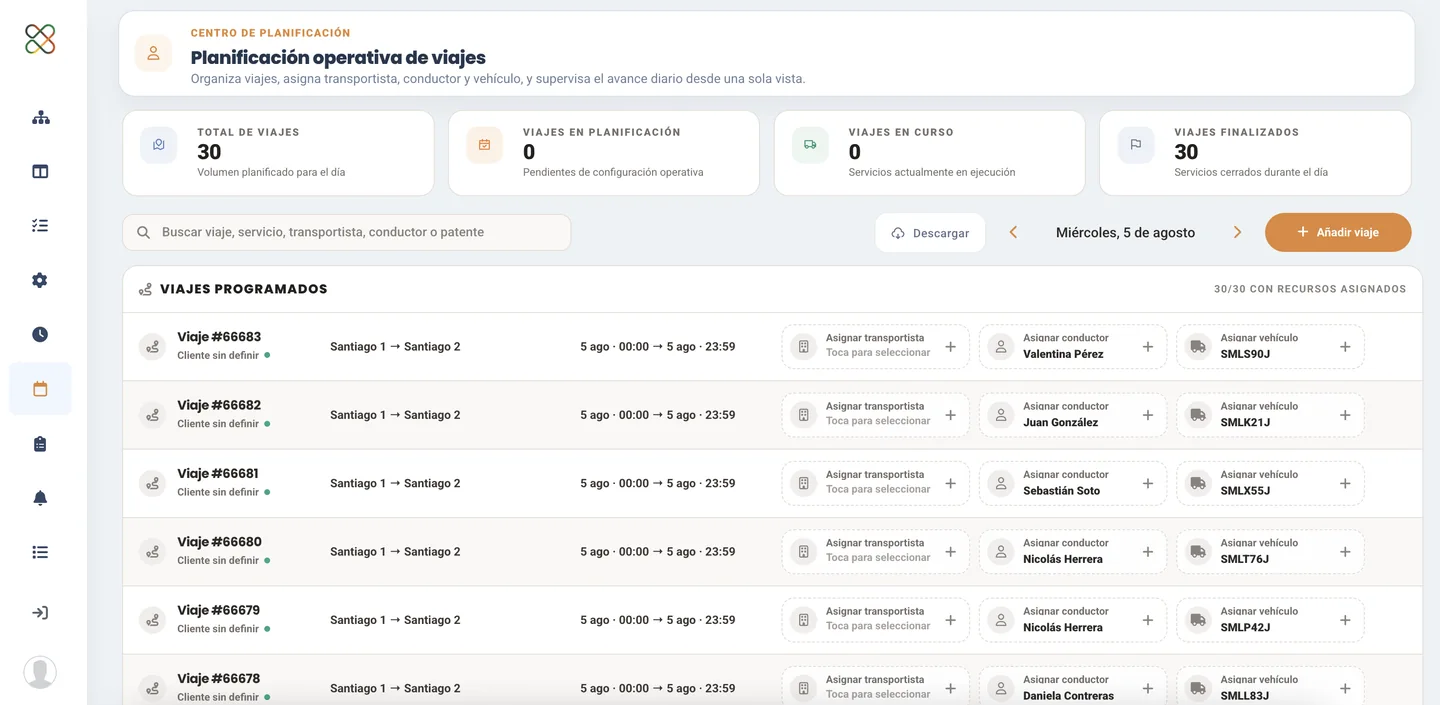Screen dimensions: 1440x705
Task: Click the Añadir viaje button
Action: (1338, 232)
